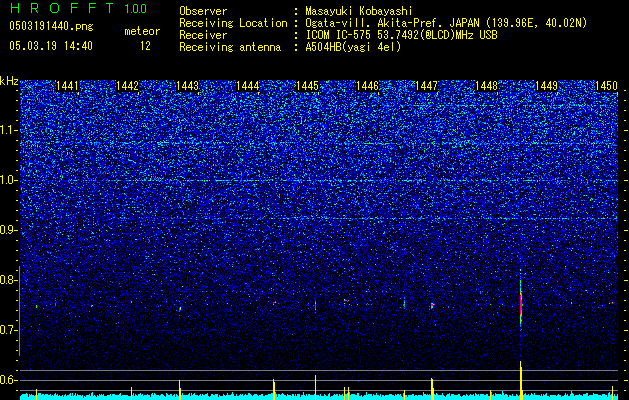Click the Receiving Location label
Viewport: 629px width, 400px height.
point(233,23)
